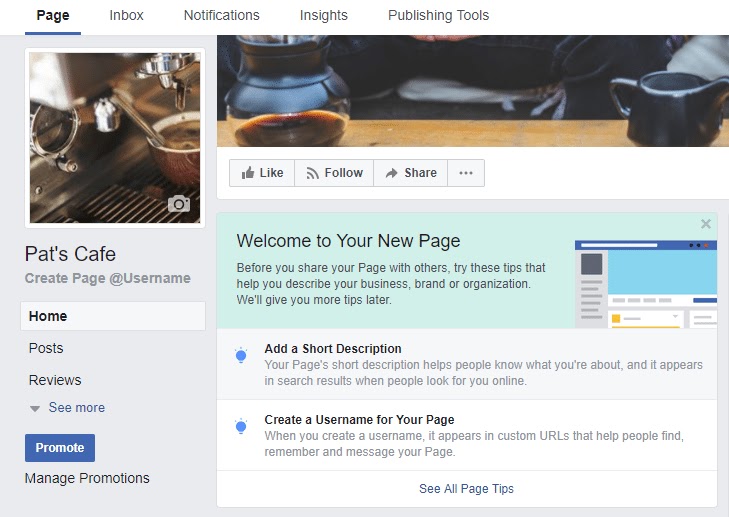Open Manage Promotions link
729x517 pixels.
[x=87, y=478]
